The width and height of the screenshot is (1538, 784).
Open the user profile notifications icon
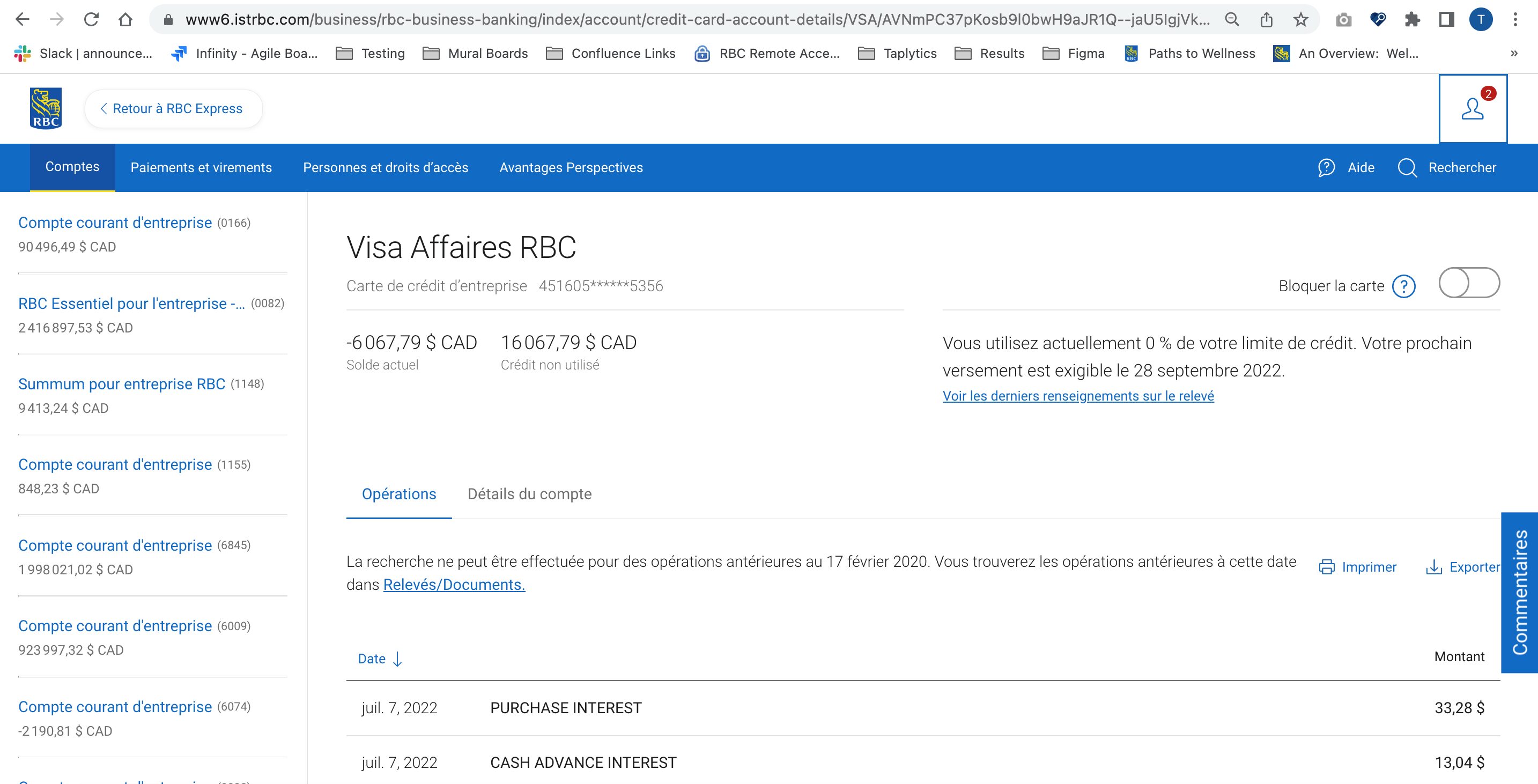1473,109
